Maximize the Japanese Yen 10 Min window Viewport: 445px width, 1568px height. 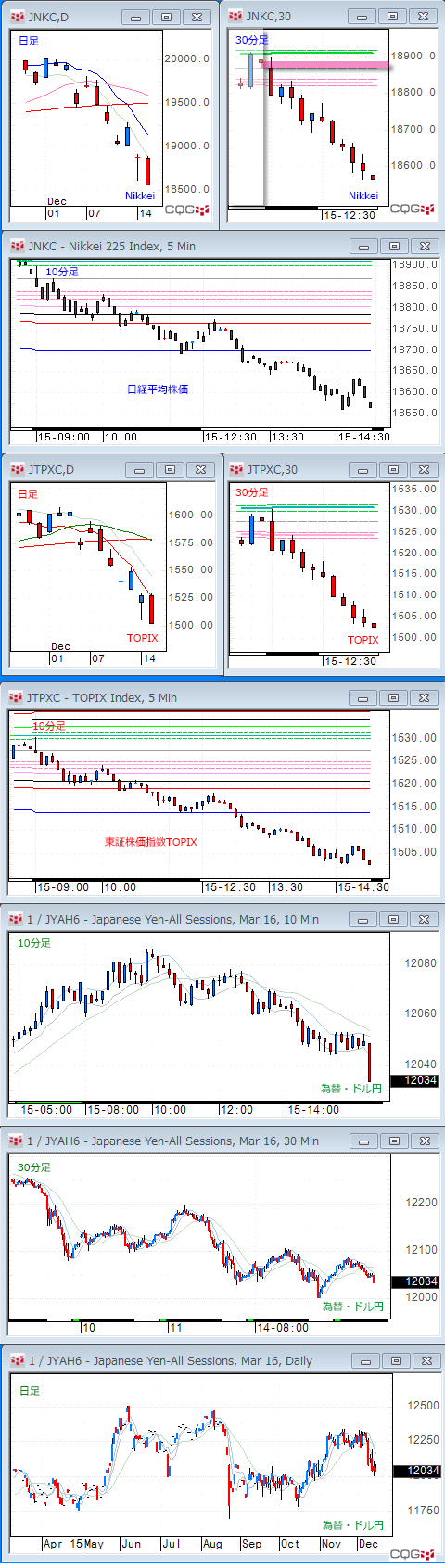(394, 919)
